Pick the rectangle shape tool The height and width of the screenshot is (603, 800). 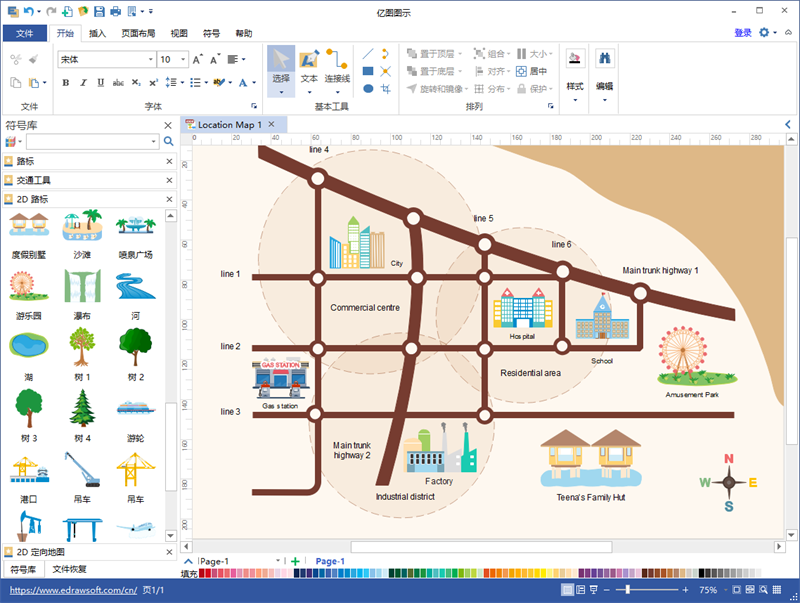368,71
